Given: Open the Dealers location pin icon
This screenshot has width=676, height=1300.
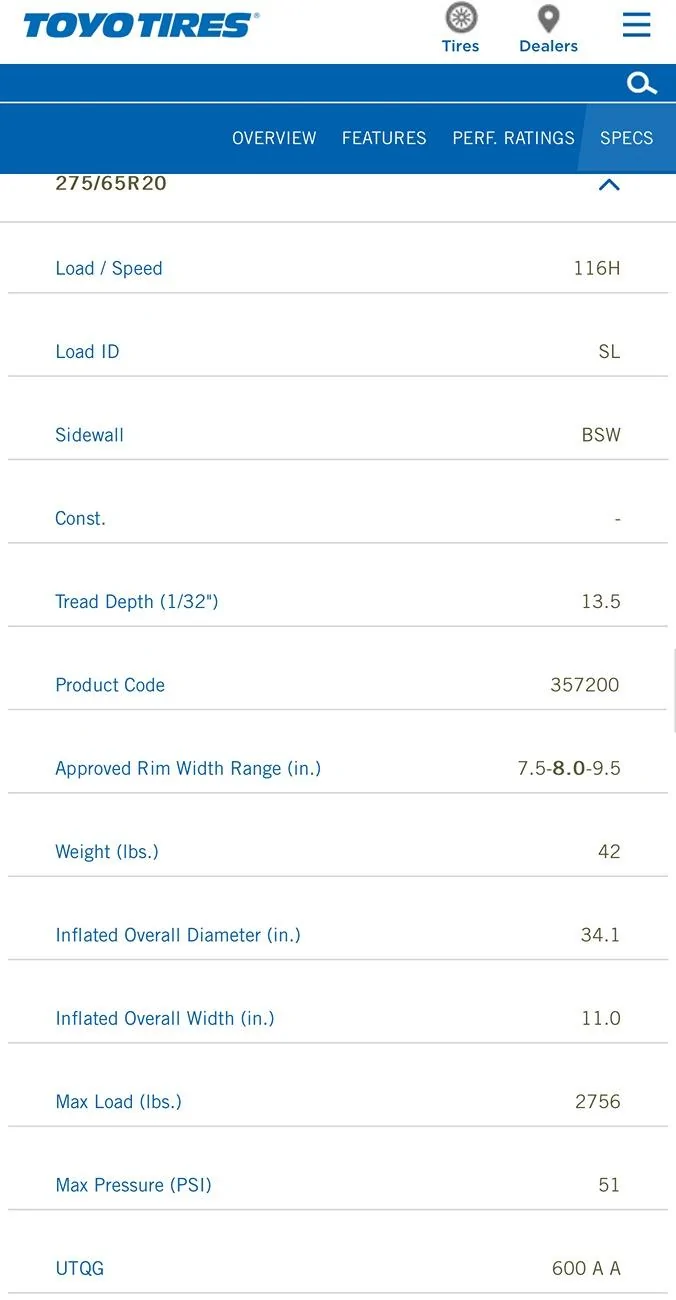Looking at the screenshot, I should (548, 19).
